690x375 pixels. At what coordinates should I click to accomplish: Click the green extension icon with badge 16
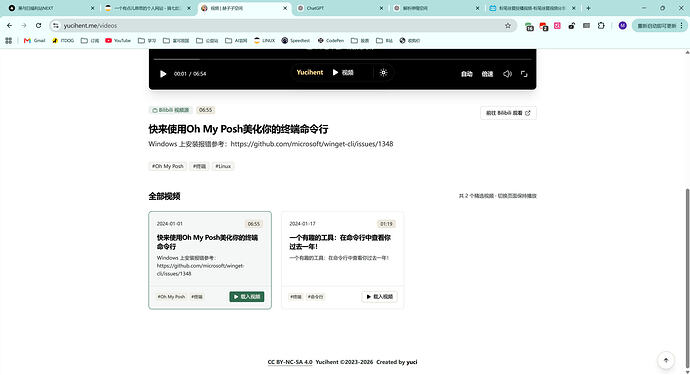[529, 26]
